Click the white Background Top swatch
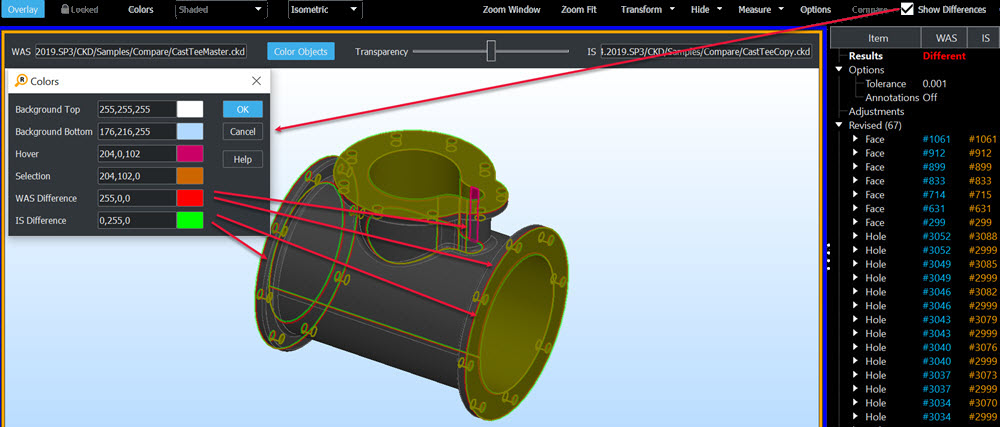The image size is (1000, 427). click(x=190, y=109)
